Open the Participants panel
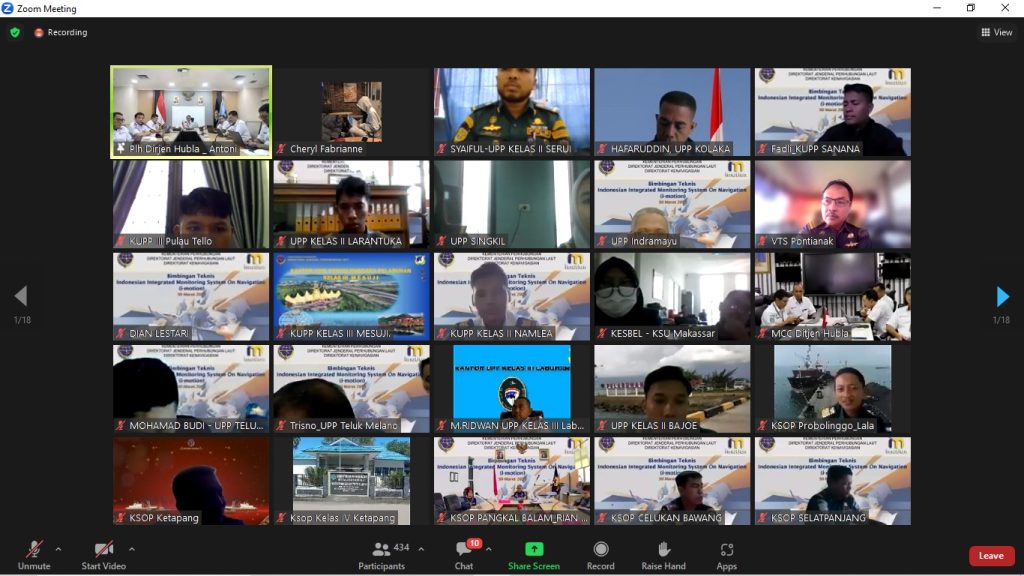The image size is (1024, 576). 382,555
